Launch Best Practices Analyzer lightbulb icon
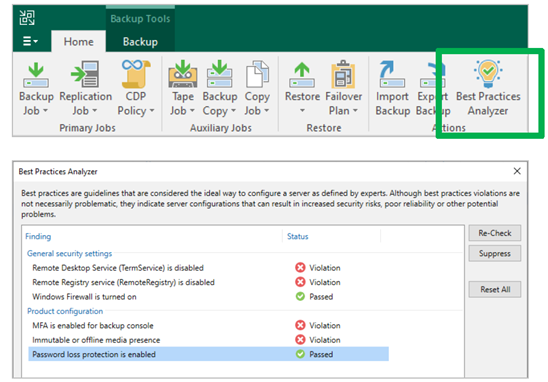548x382 pixels. pos(488,74)
